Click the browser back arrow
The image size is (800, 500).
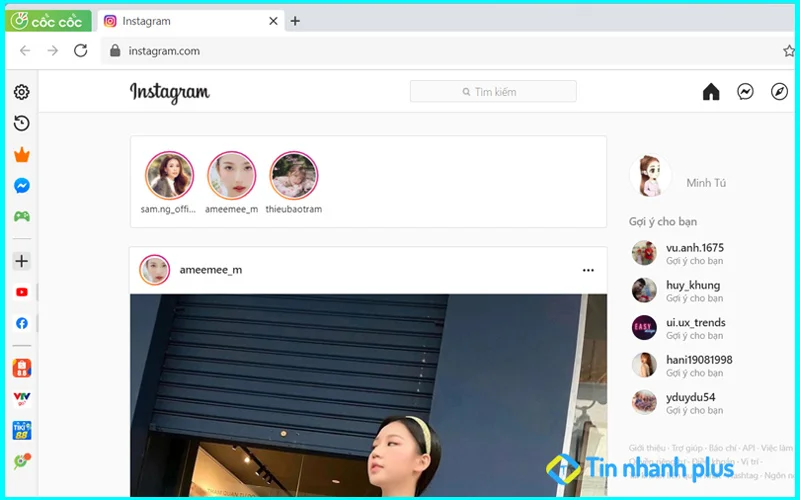tap(25, 51)
